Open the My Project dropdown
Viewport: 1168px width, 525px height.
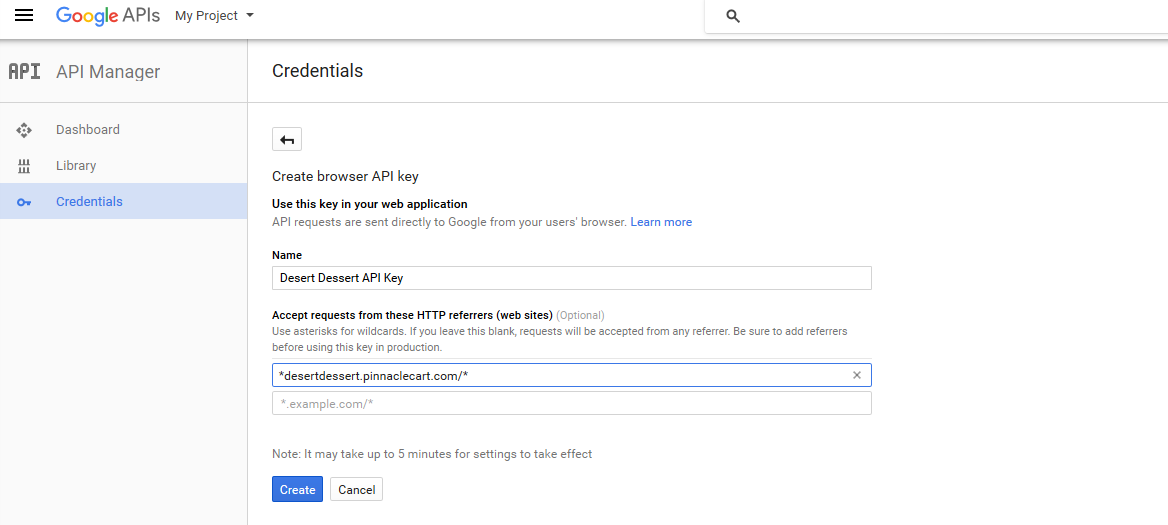(x=215, y=16)
